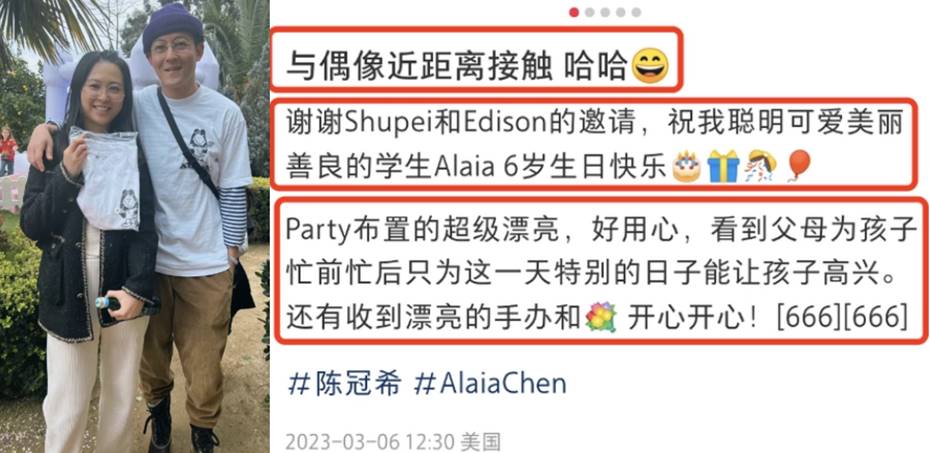Image resolution: width=930 pixels, height=453 pixels.
Task: Click the 美国 location label
Action: pyautogui.click(x=480, y=442)
